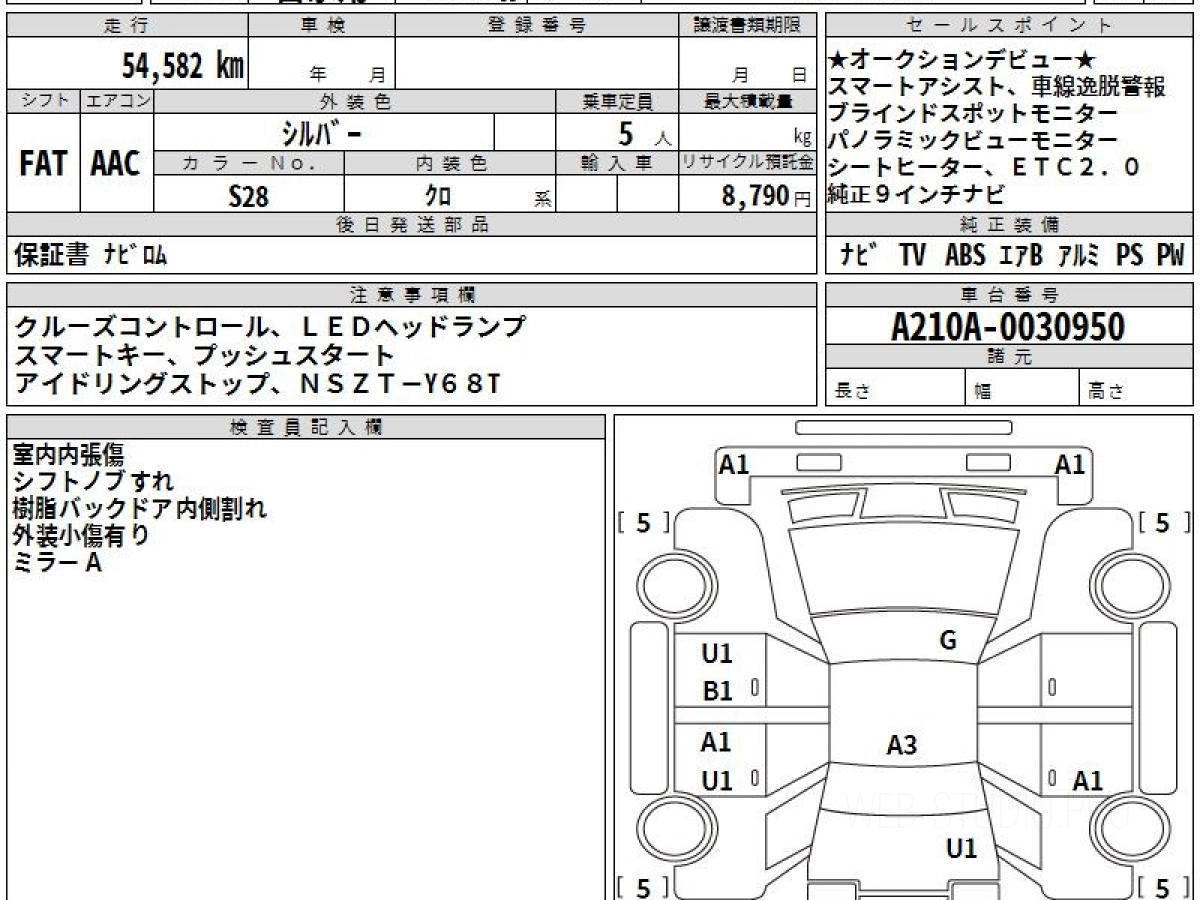
Task: Click the スマートキー、プッシュスタート line
Action: tap(204, 354)
